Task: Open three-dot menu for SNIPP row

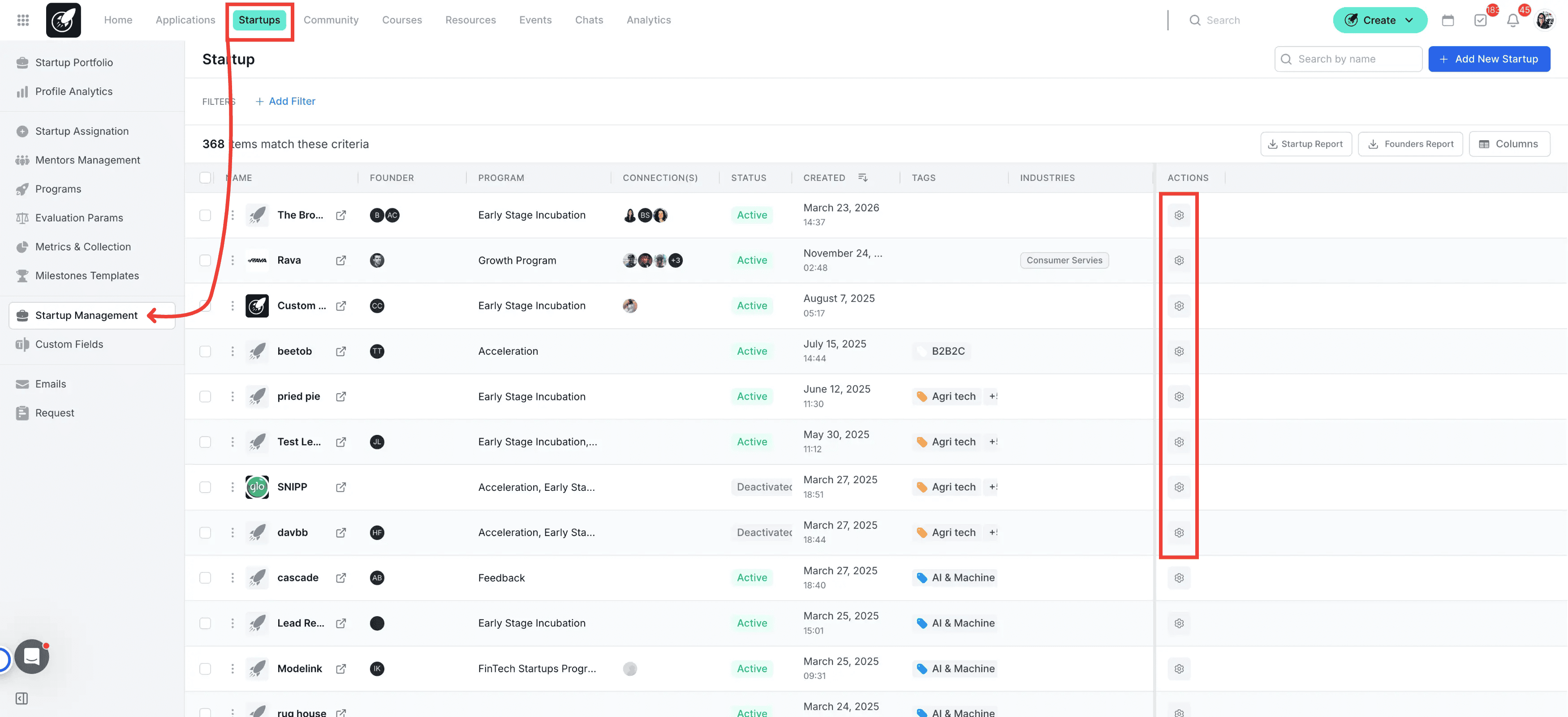Action: click(232, 487)
